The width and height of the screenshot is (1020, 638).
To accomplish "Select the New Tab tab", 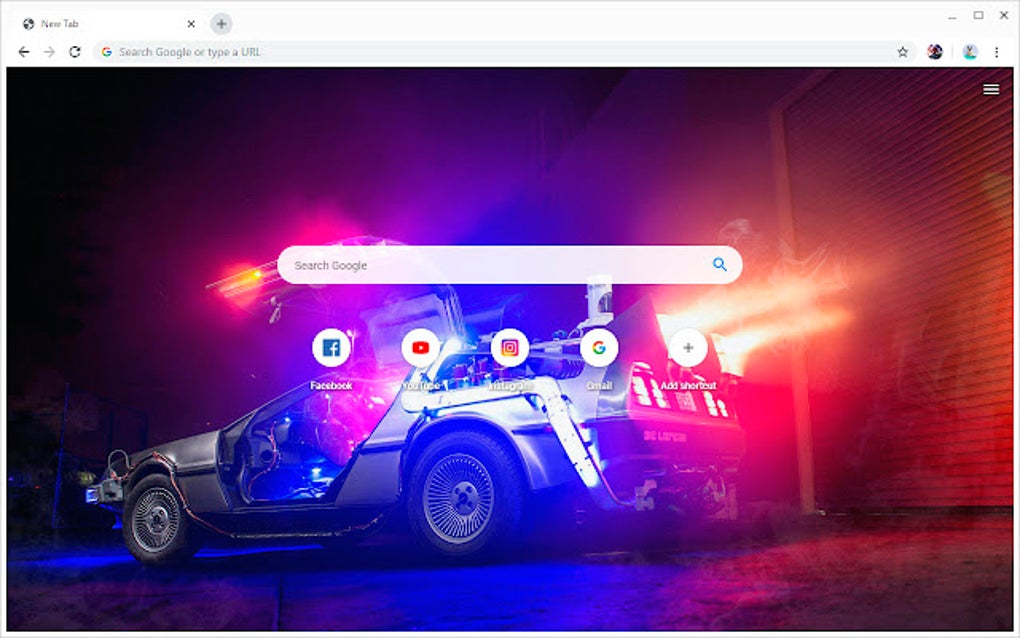I will 107,24.
